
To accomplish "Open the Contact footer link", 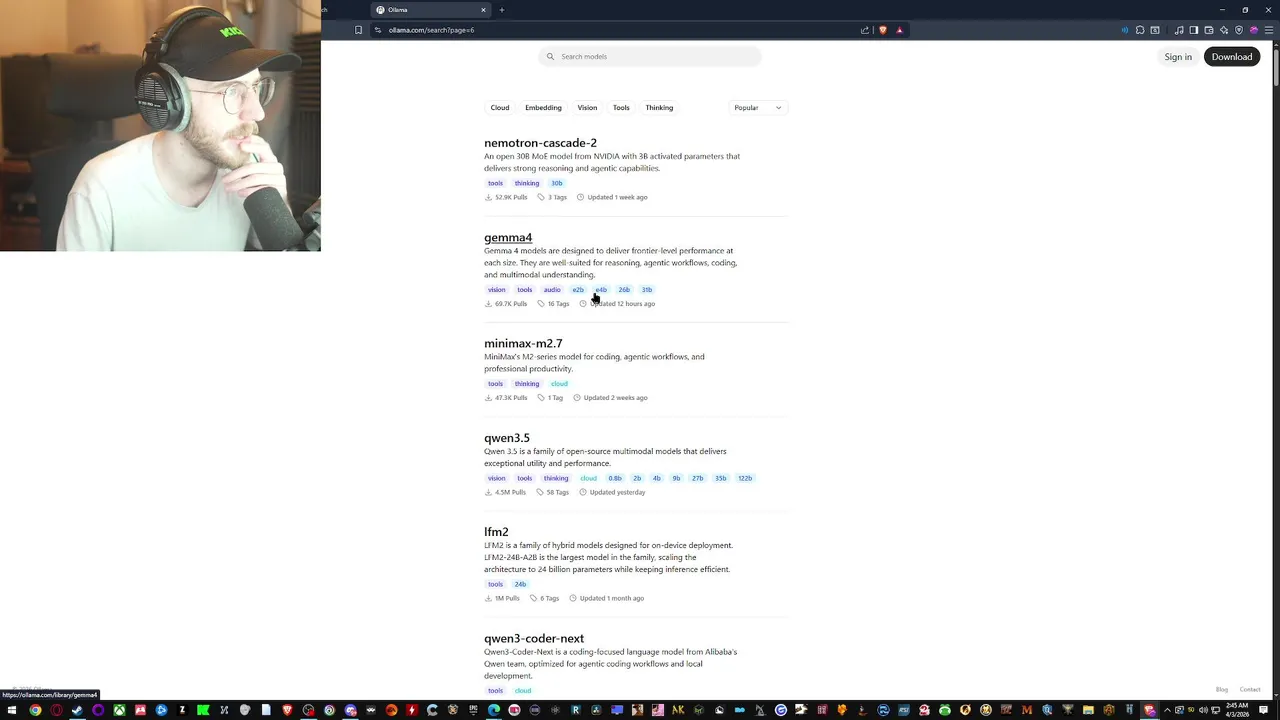I will click(x=1250, y=690).
